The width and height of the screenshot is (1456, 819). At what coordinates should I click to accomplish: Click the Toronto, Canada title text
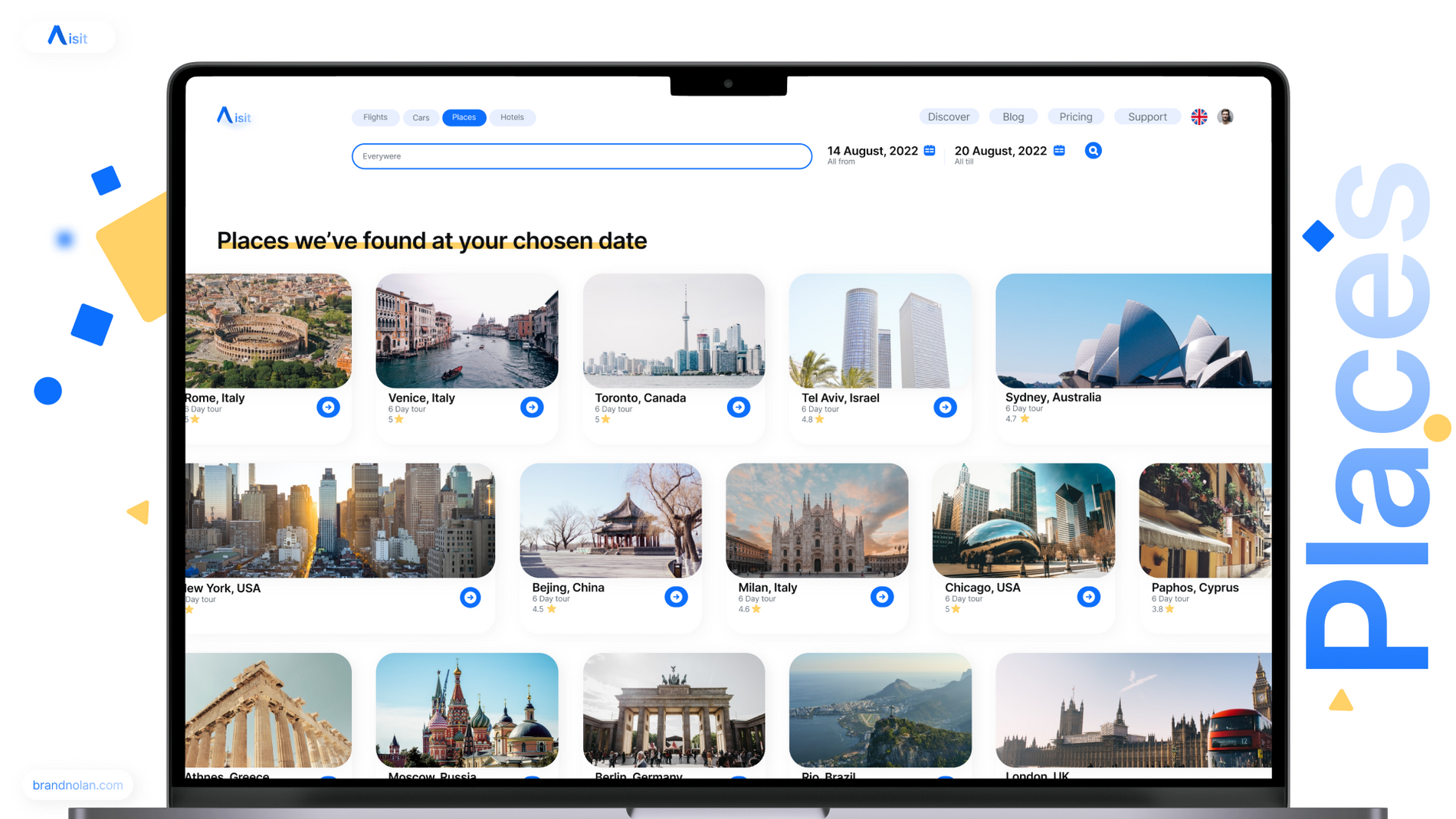tap(640, 398)
